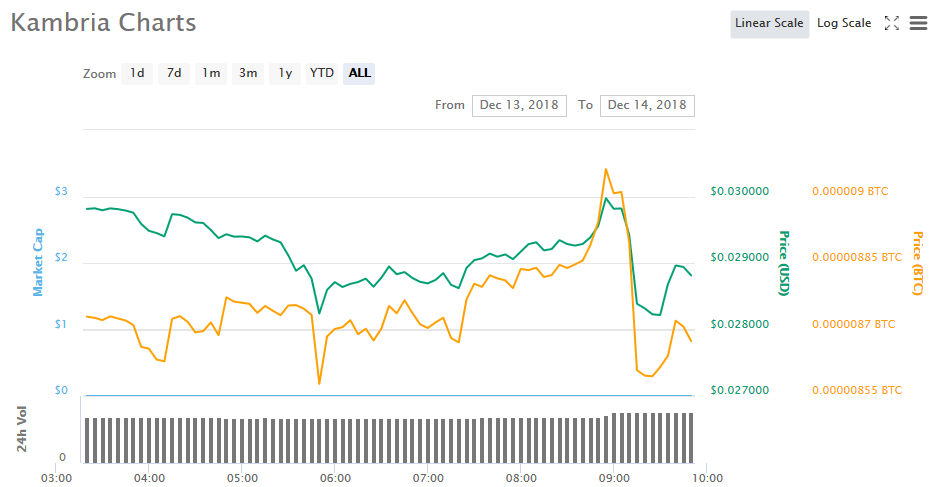Switch to Log Scale
Screen dimensions: 940x487
(844, 23)
